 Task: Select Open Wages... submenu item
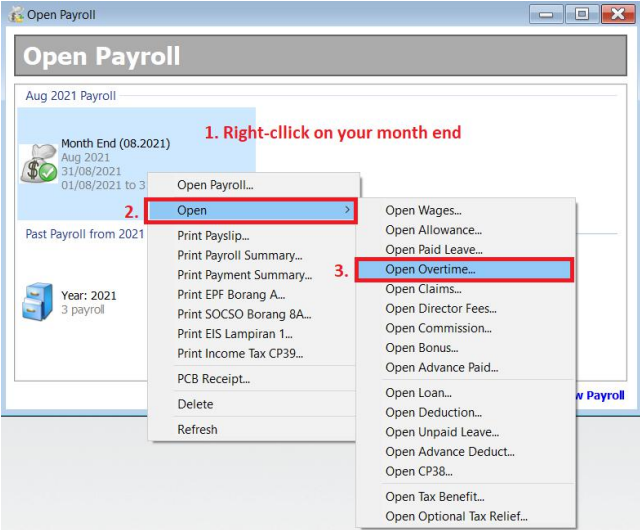423,211
